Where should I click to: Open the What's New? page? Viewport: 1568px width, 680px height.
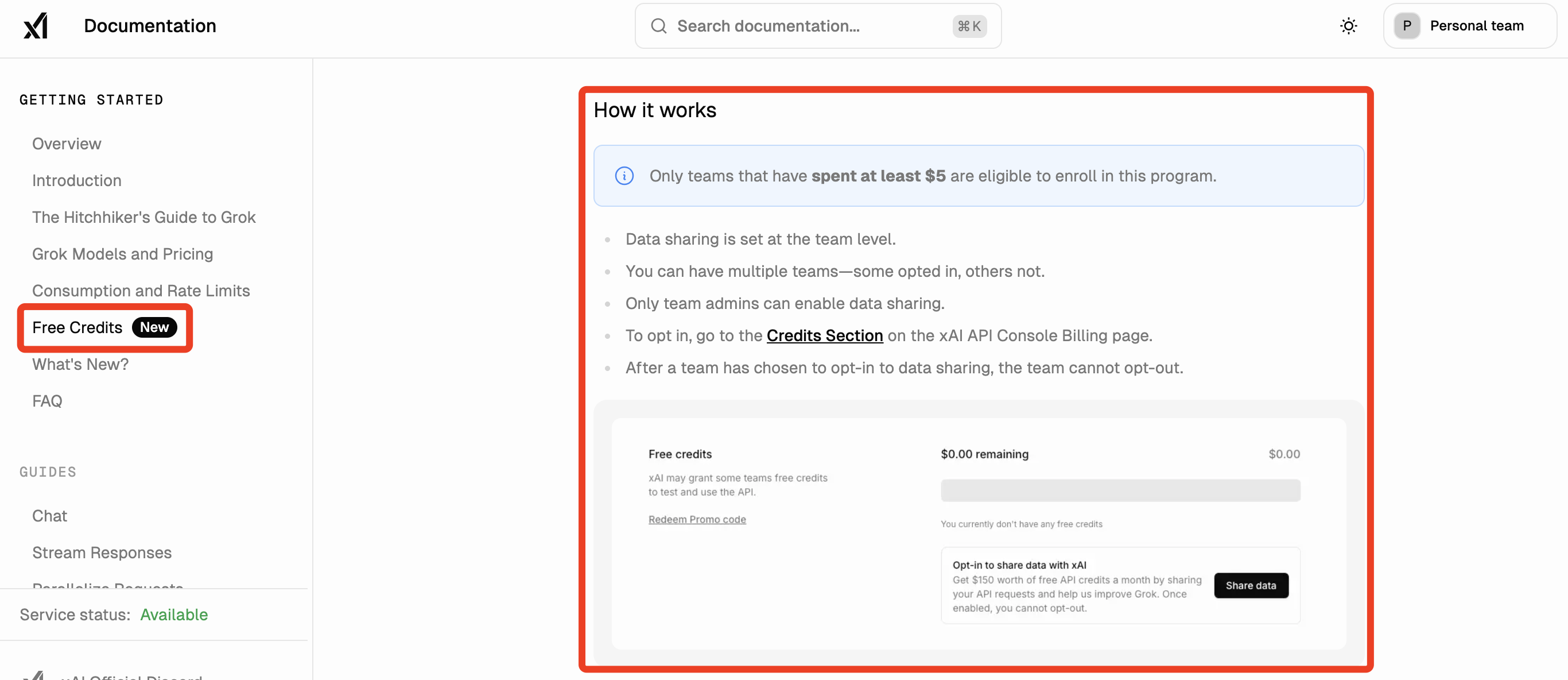click(x=80, y=364)
